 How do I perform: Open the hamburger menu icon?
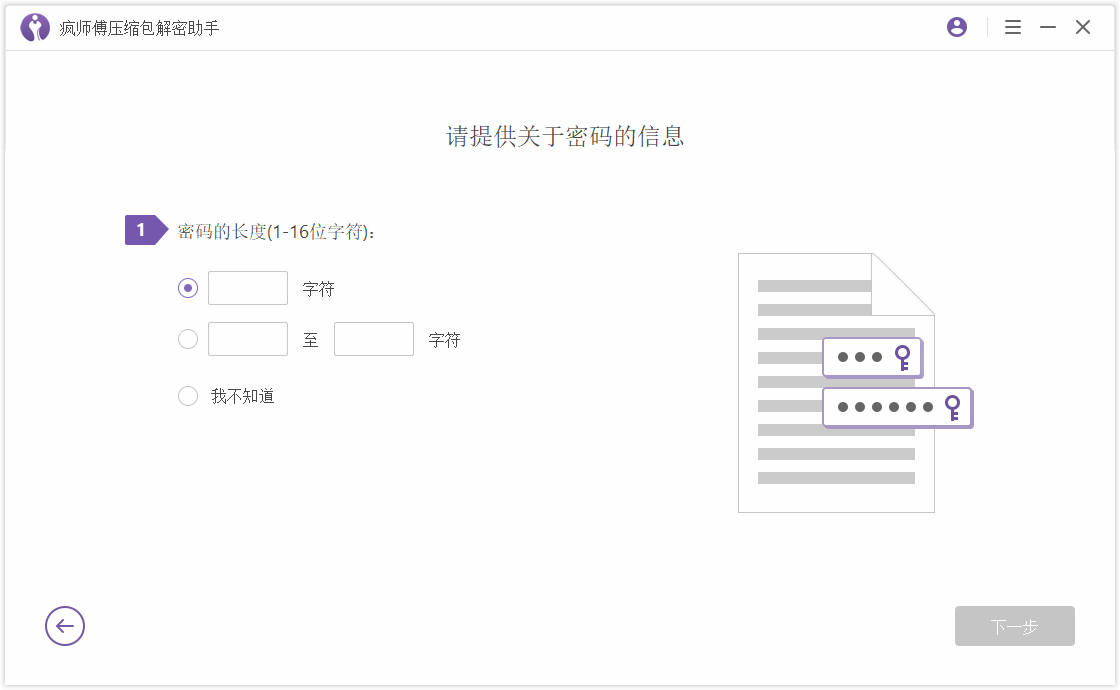(x=1013, y=27)
